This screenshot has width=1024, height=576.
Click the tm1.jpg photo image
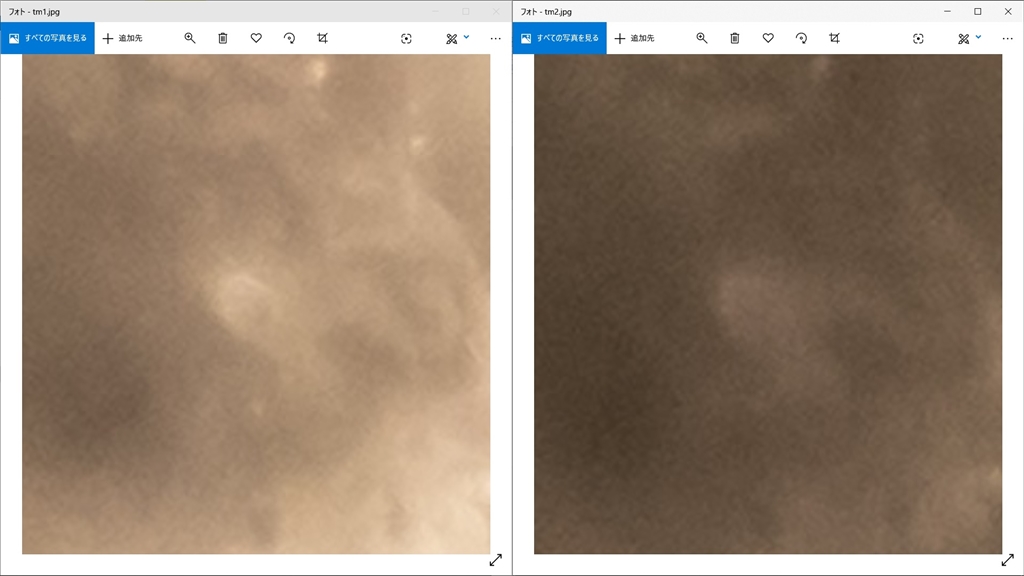256,304
